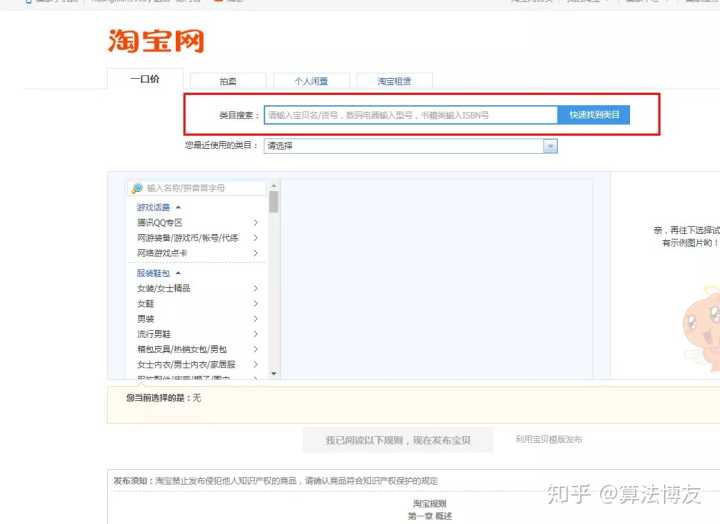Switch to the 拍卖 tab
This screenshot has width=720, height=524.
click(228, 81)
